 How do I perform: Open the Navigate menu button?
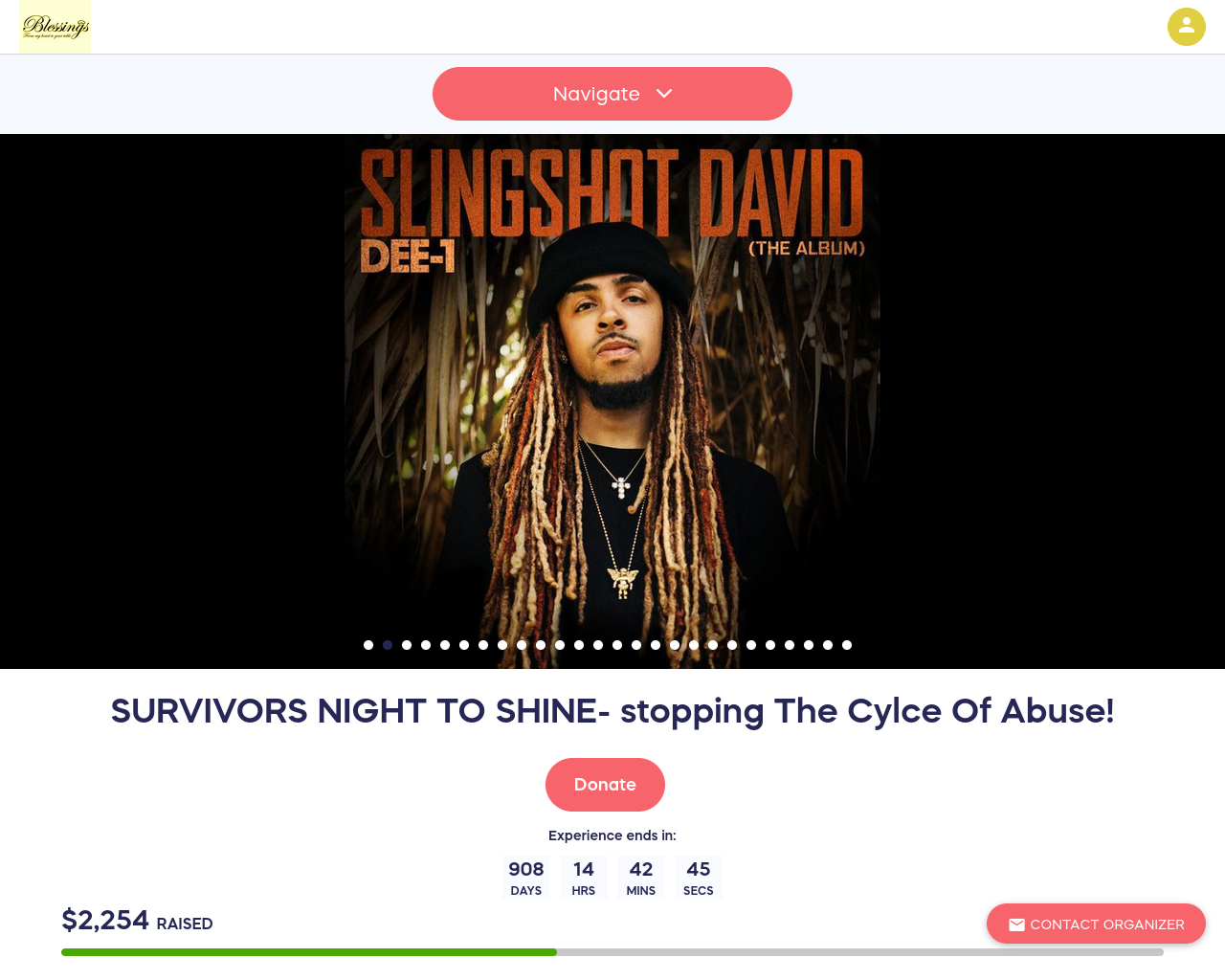click(x=612, y=94)
